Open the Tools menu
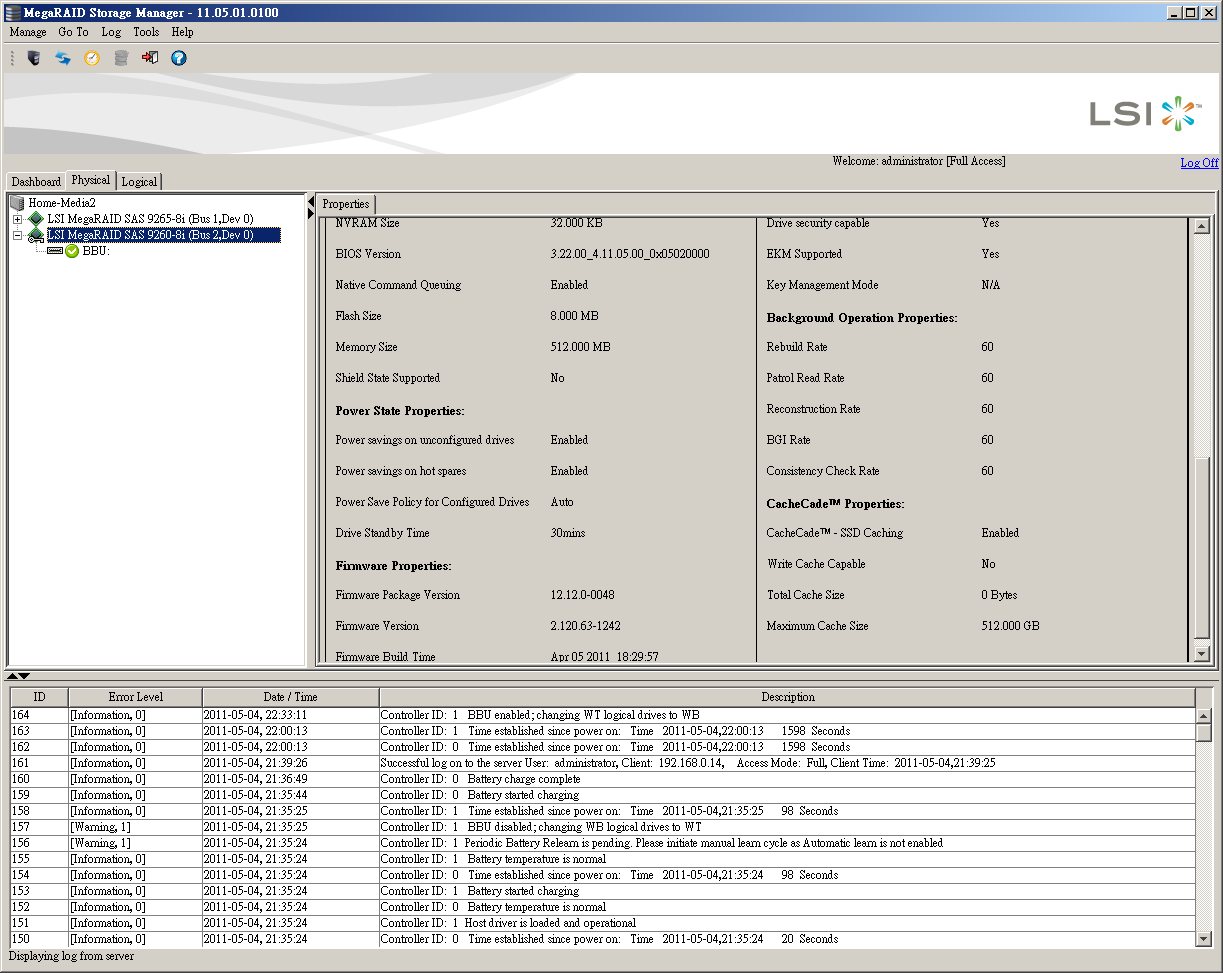Viewport: 1223px width, 973px height. (x=146, y=32)
